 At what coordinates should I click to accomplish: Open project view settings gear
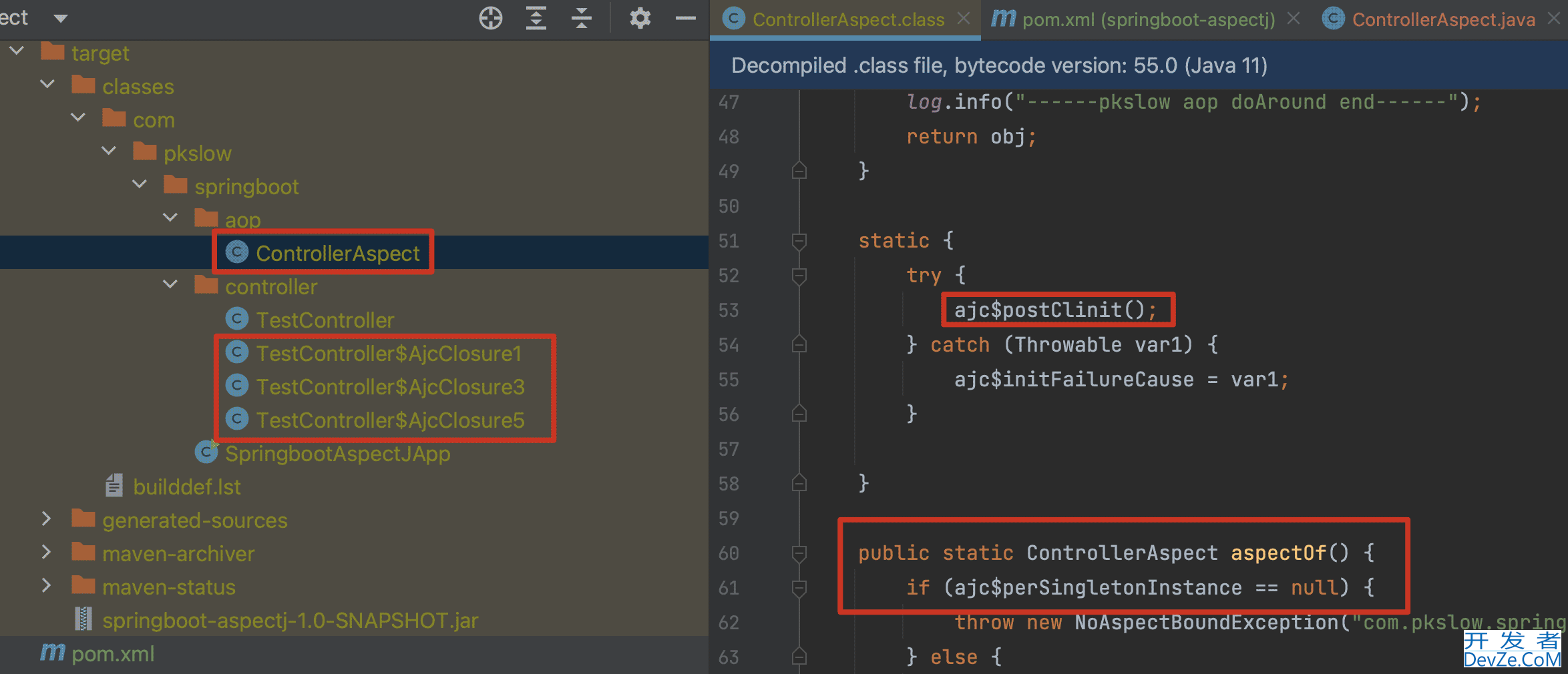tap(640, 18)
